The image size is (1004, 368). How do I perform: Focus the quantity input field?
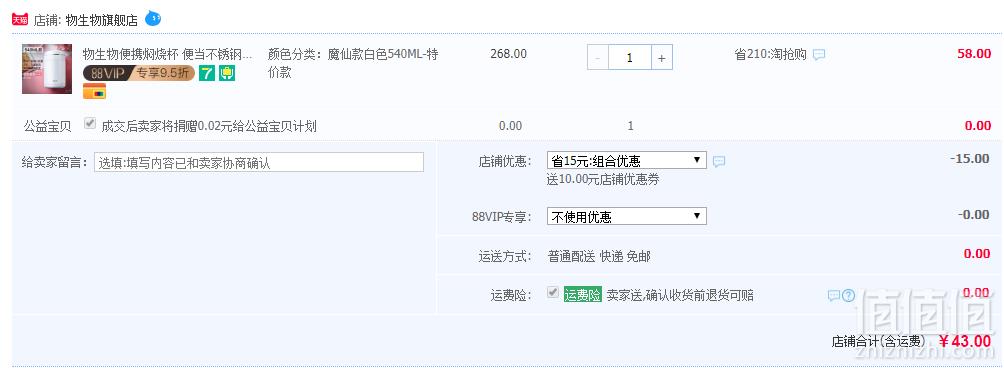[630, 58]
